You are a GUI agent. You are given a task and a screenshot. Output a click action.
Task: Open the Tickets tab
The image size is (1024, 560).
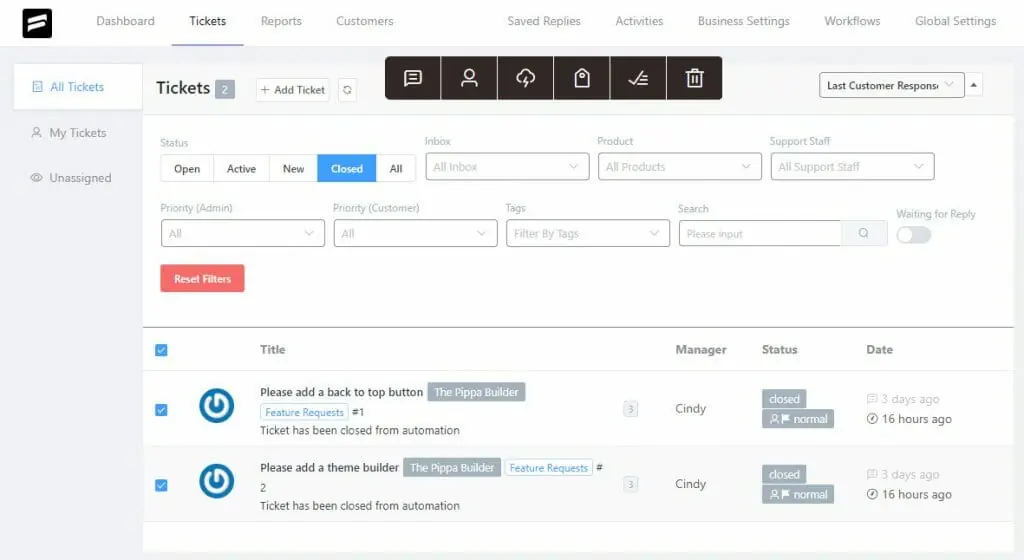[x=208, y=21]
